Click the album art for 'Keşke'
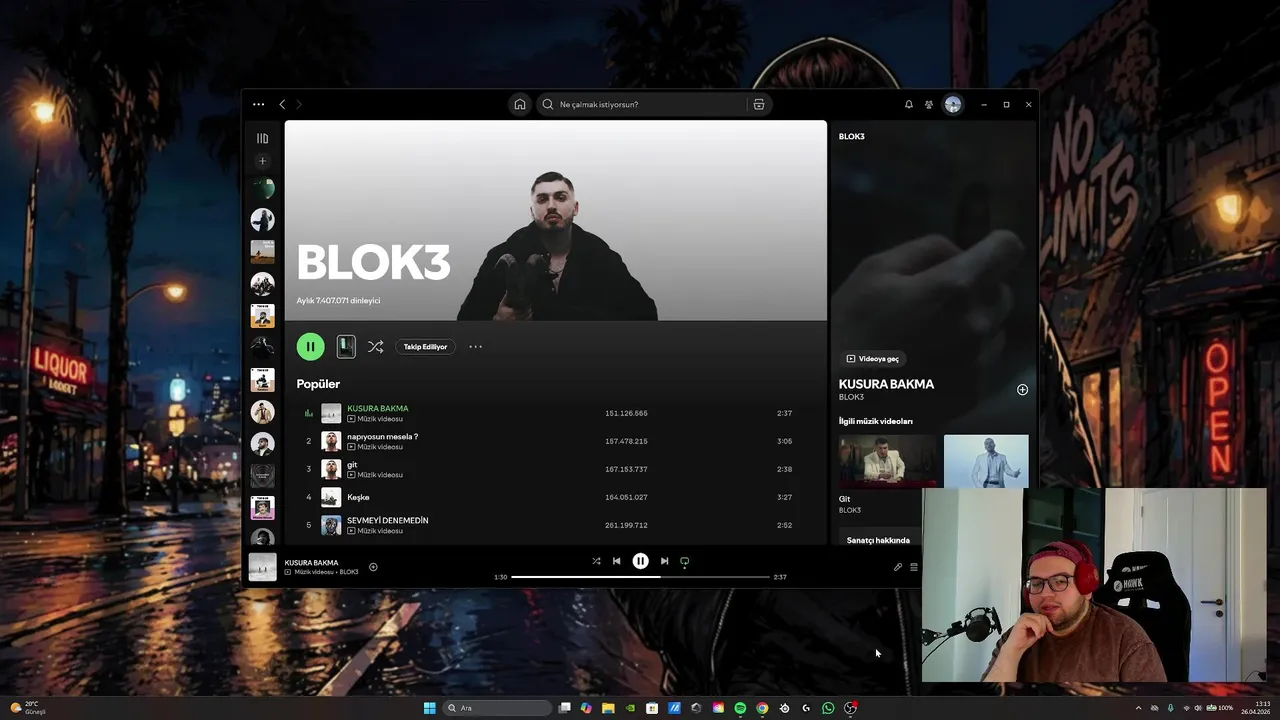The width and height of the screenshot is (1280, 720). pos(331,497)
